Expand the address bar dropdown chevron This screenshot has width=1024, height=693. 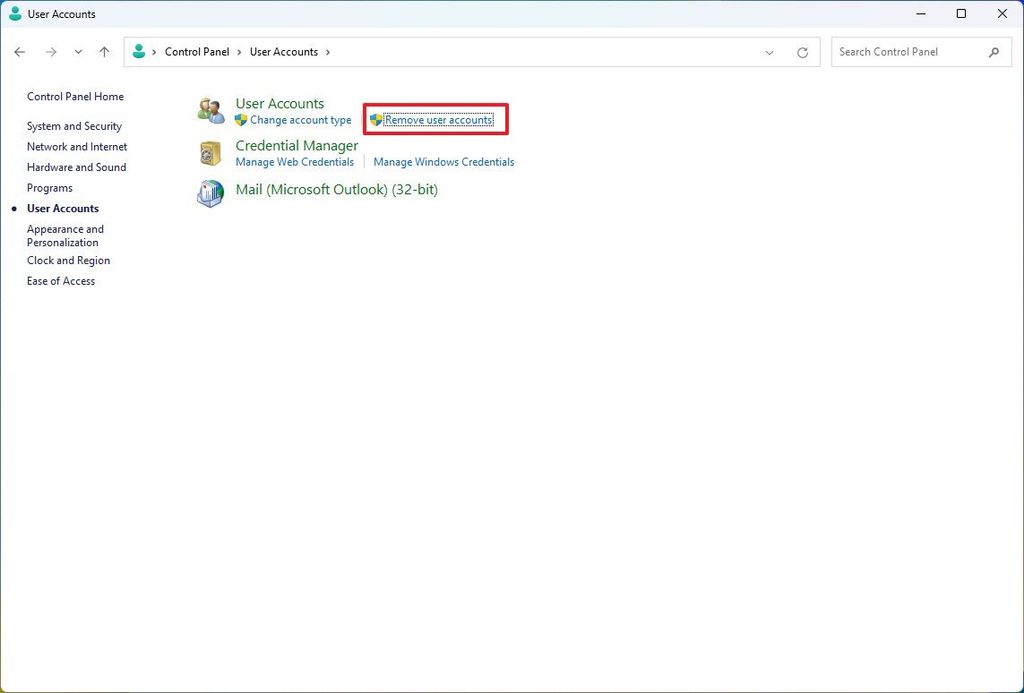tap(770, 52)
